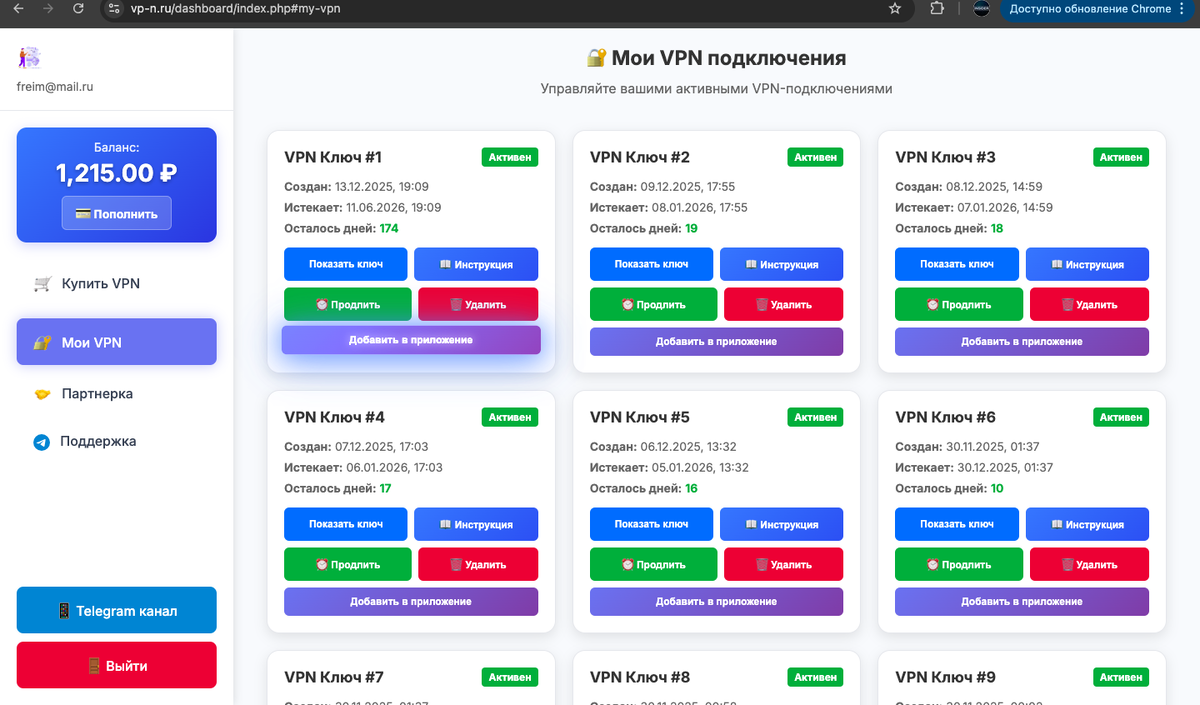Screen dimensions: 1200x705
Task: Reload the page using the refresh icon
Action: 79,9
